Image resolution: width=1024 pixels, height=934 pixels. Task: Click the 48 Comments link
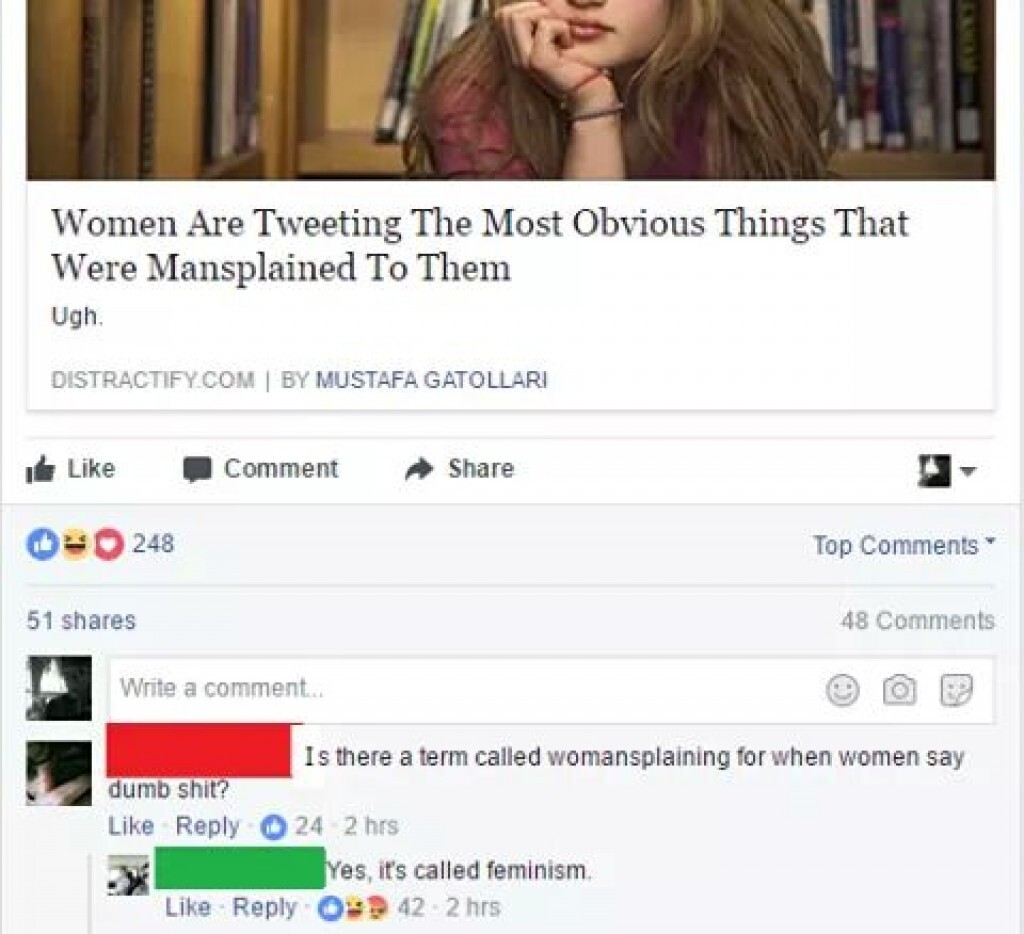[918, 620]
